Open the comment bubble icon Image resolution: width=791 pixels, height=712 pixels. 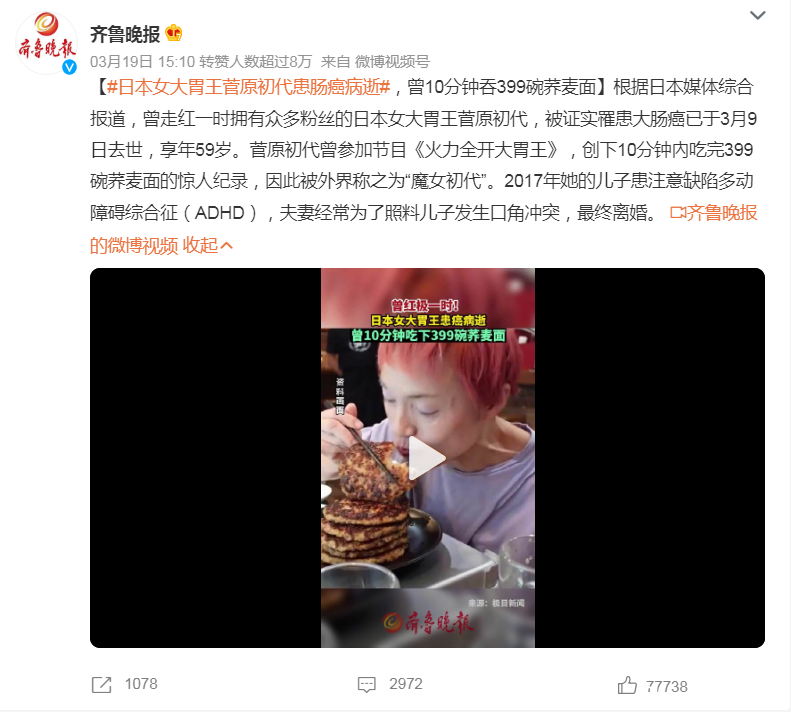click(x=367, y=685)
